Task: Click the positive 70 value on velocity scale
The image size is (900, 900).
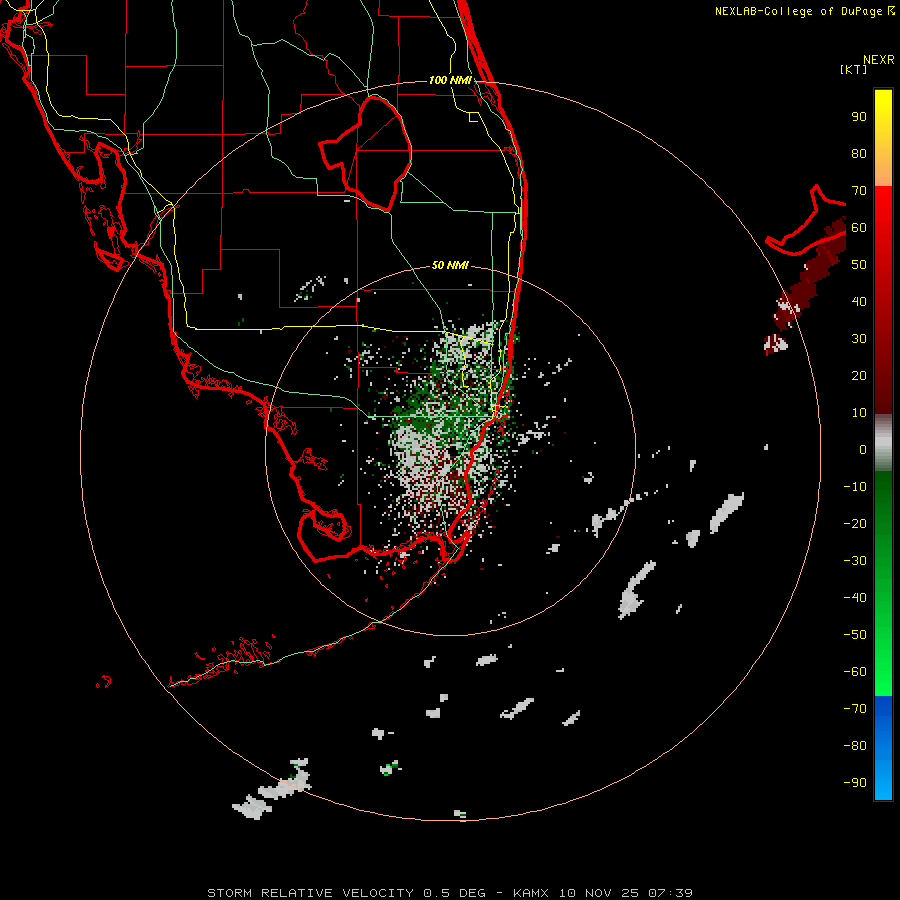Action: pyautogui.click(x=859, y=191)
